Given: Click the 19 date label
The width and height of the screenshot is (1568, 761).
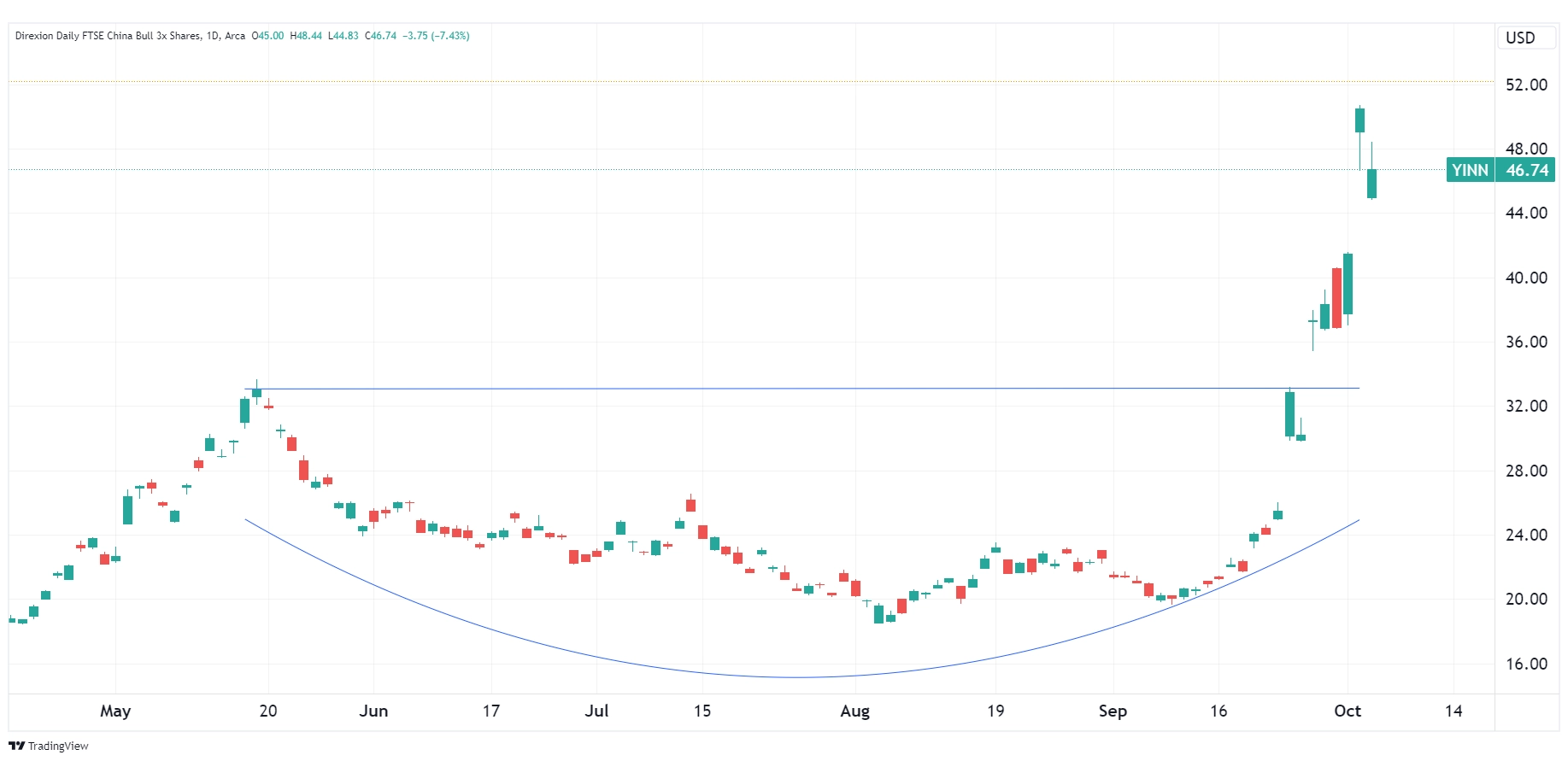Looking at the screenshot, I should click(995, 711).
